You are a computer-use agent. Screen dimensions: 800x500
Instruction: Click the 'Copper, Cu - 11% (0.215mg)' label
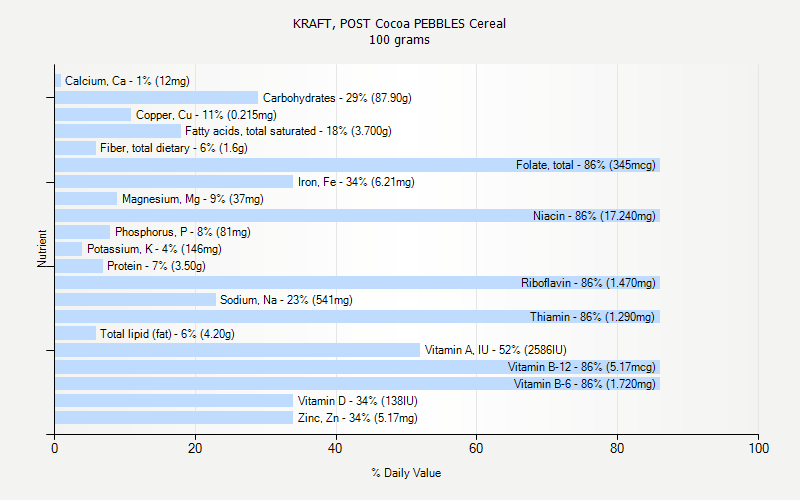coord(206,115)
